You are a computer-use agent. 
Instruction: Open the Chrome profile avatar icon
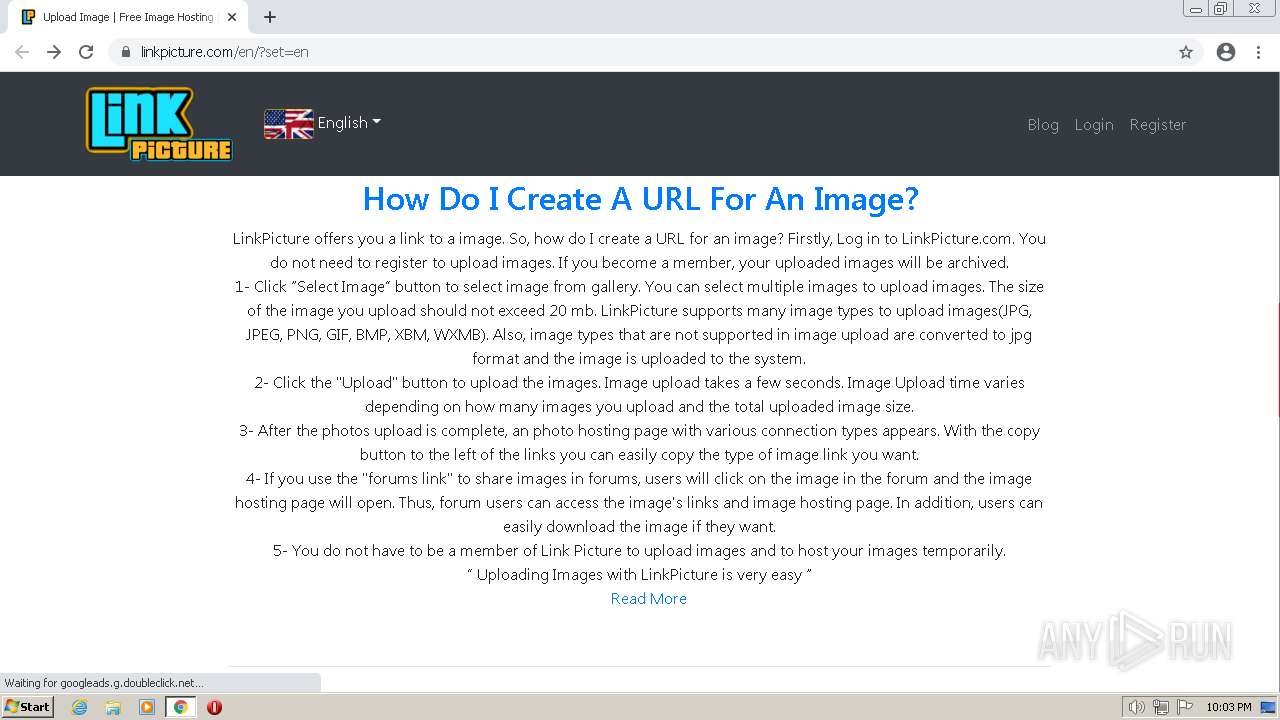point(1226,52)
